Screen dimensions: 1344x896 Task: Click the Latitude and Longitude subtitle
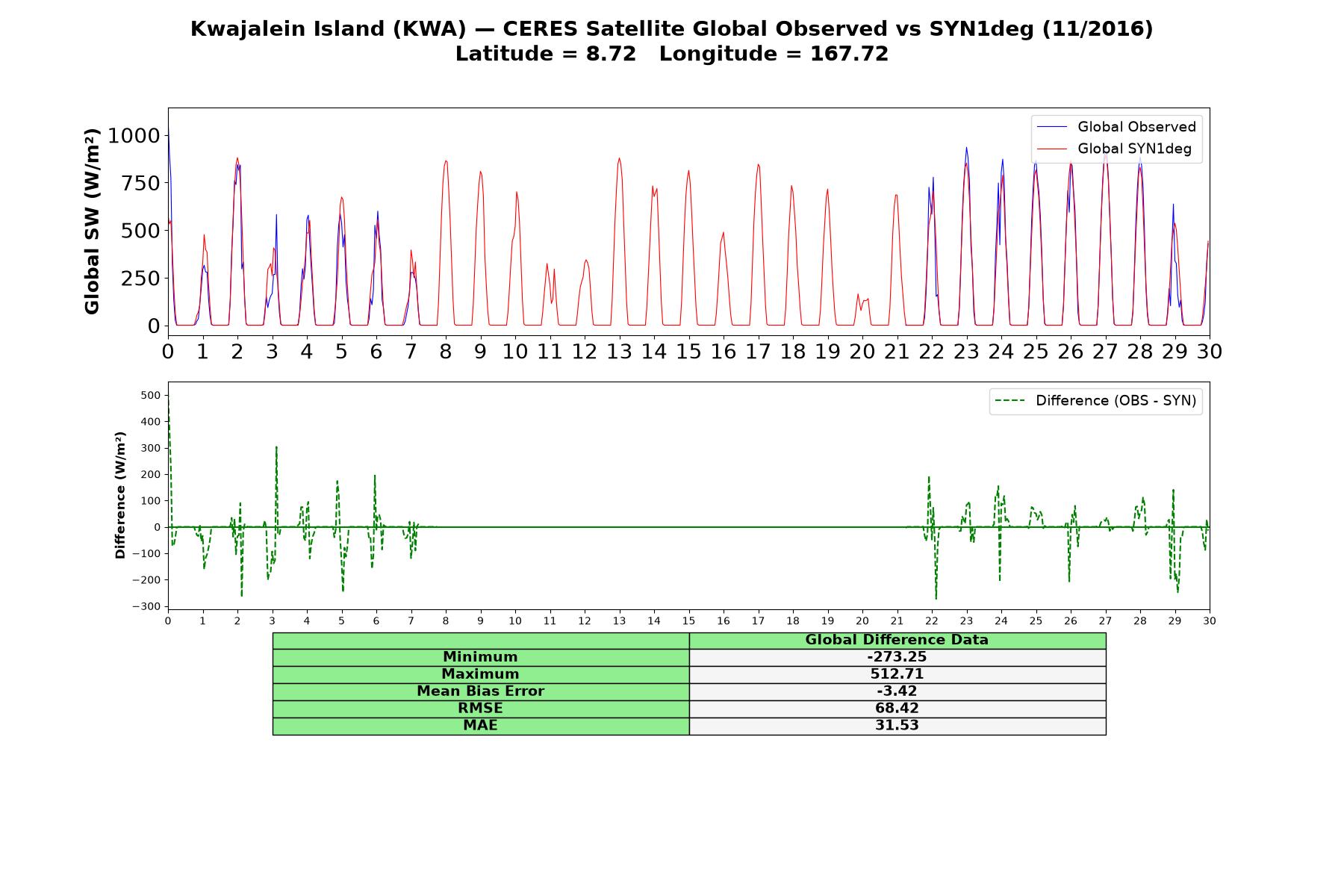tap(672, 54)
